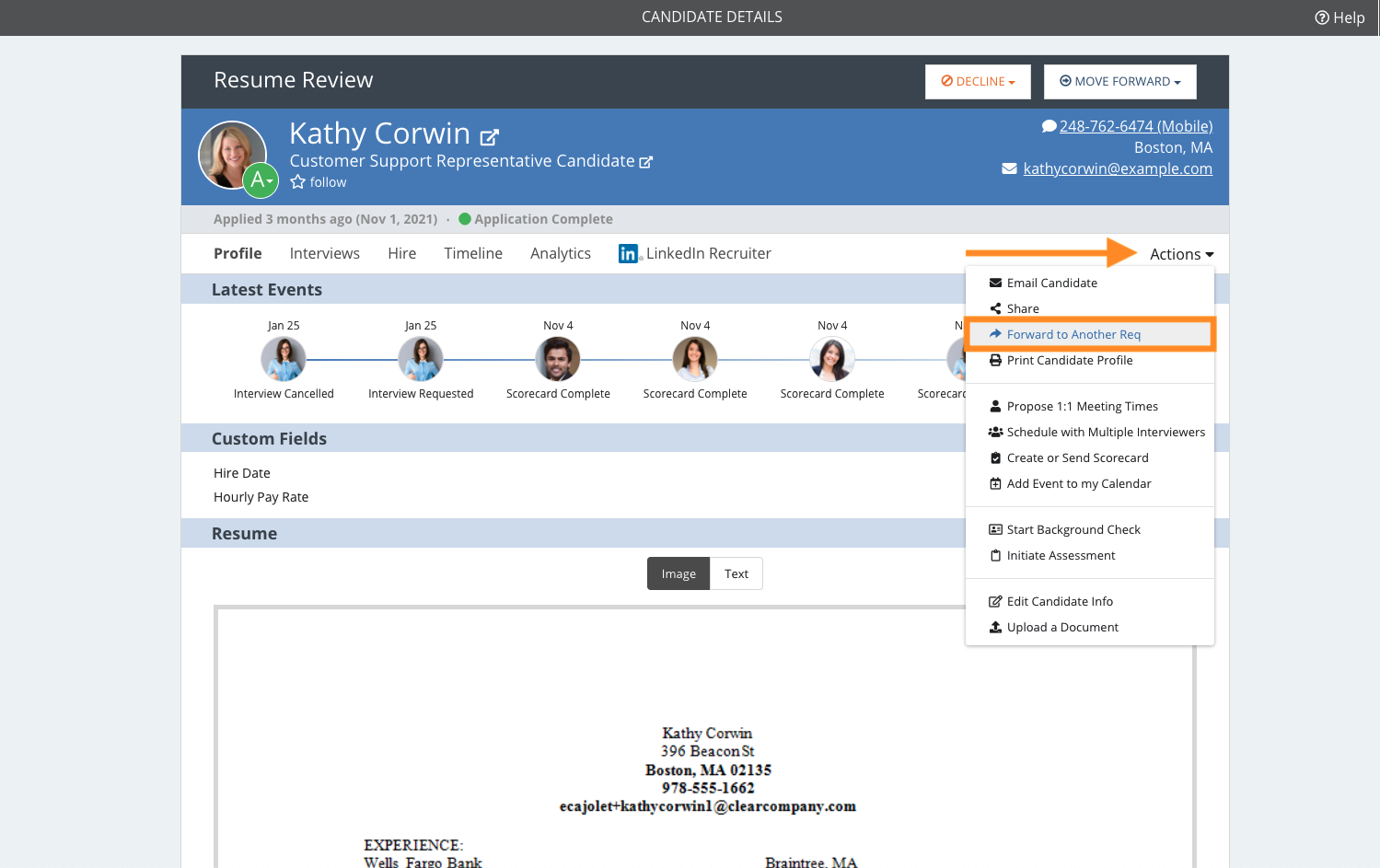
Task: Click the kathycorwin@example.com email link
Action: (x=1118, y=168)
